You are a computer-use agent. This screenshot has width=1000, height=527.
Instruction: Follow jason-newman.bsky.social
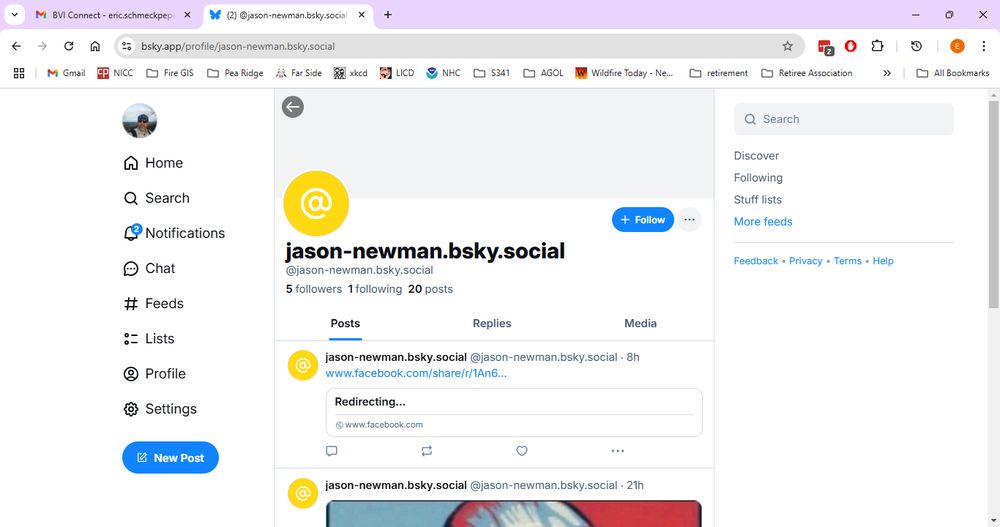click(643, 219)
